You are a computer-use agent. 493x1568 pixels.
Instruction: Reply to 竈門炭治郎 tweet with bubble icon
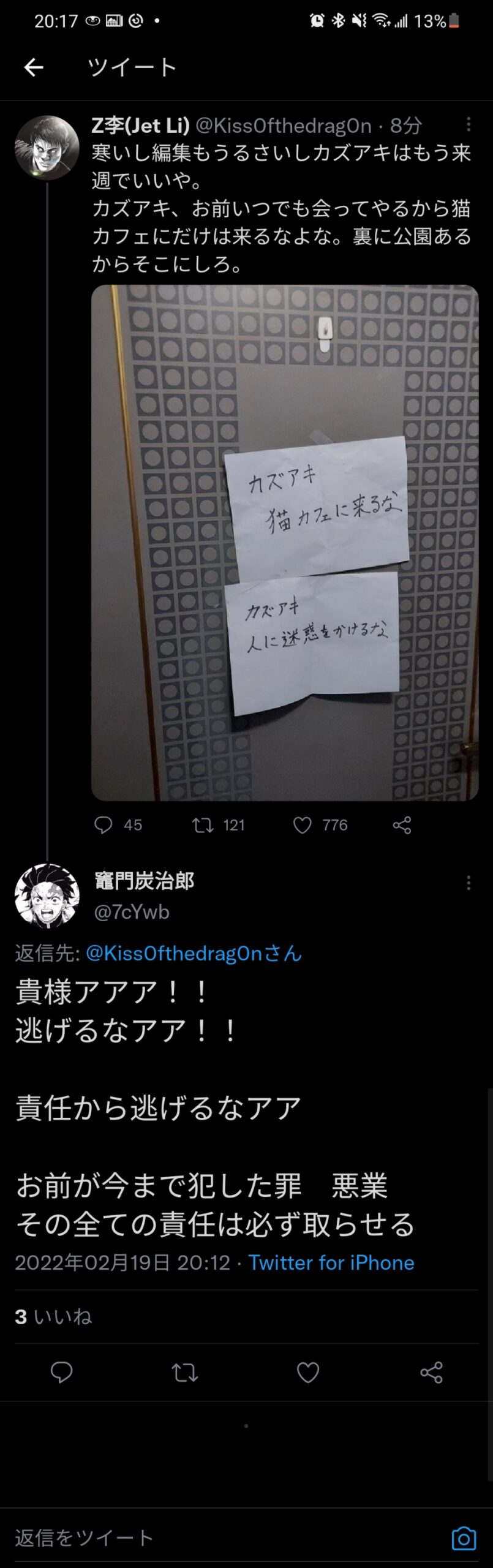[61, 1372]
